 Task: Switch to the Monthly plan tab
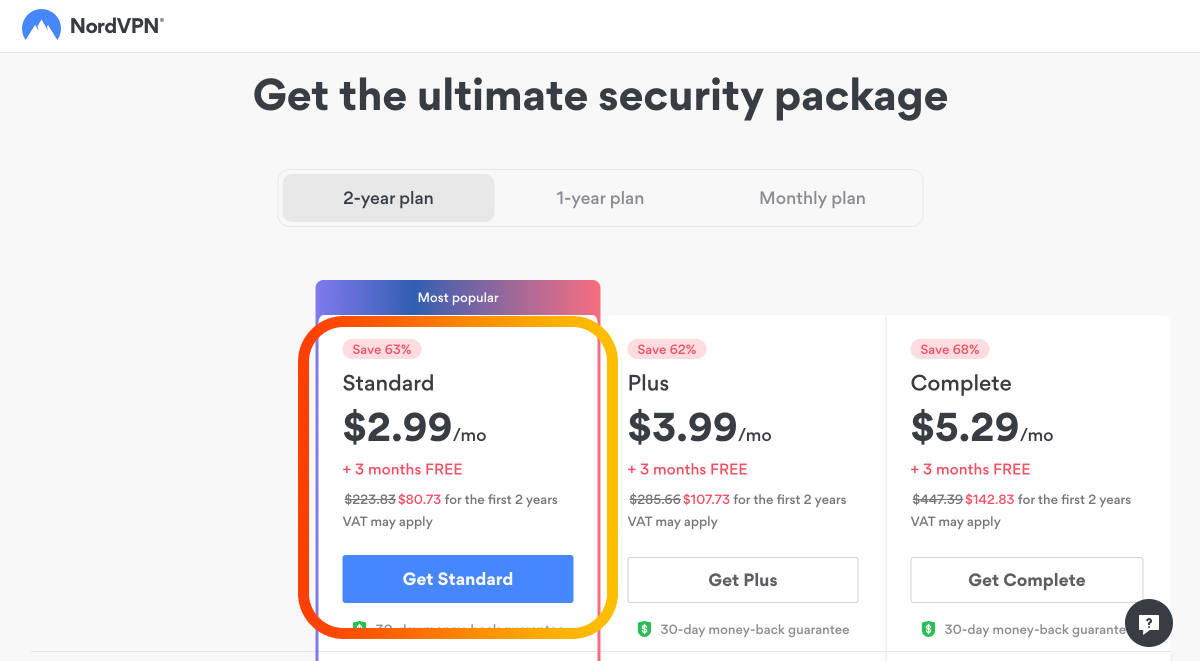(812, 198)
